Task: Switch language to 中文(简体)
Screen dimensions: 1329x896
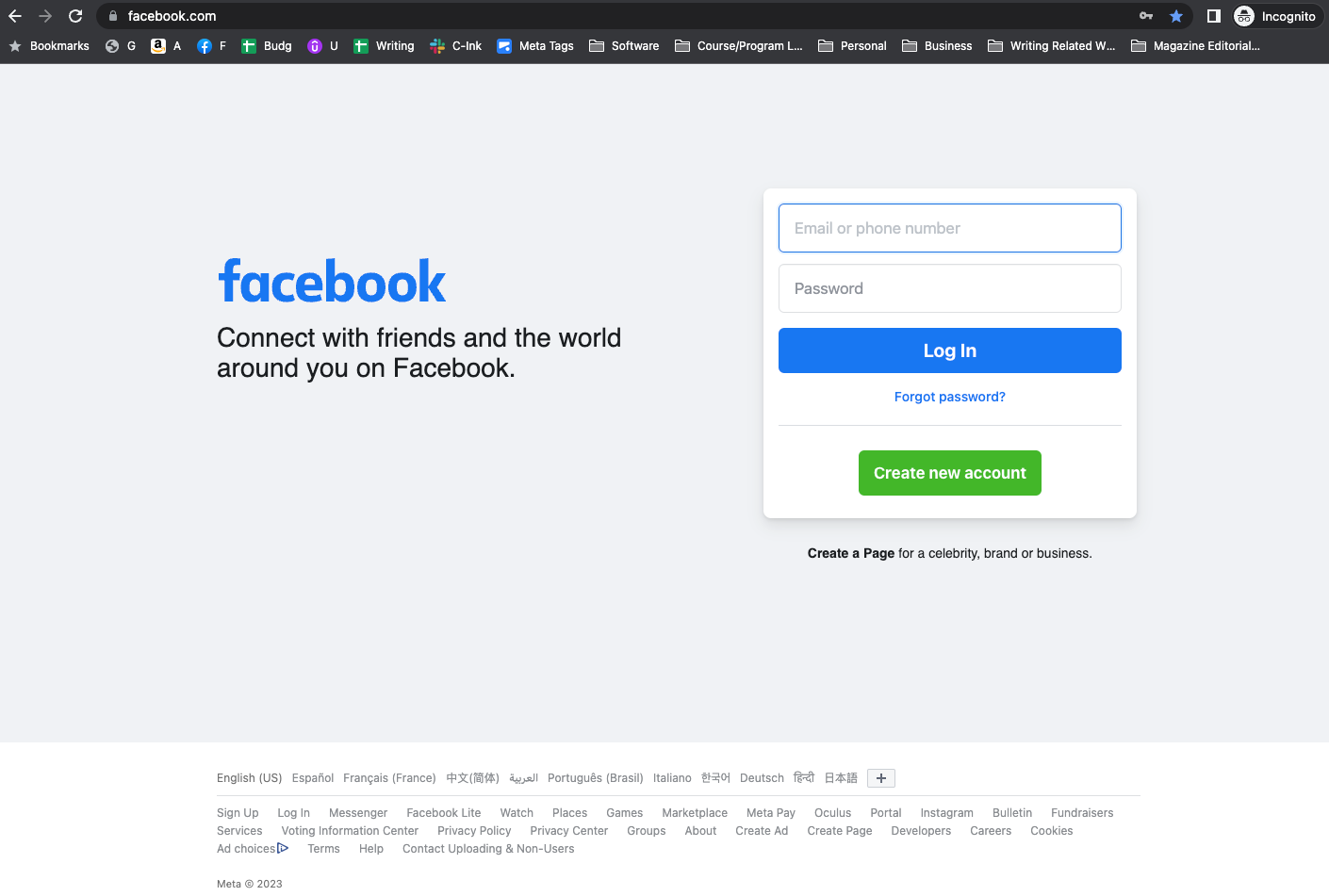Action: click(472, 778)
